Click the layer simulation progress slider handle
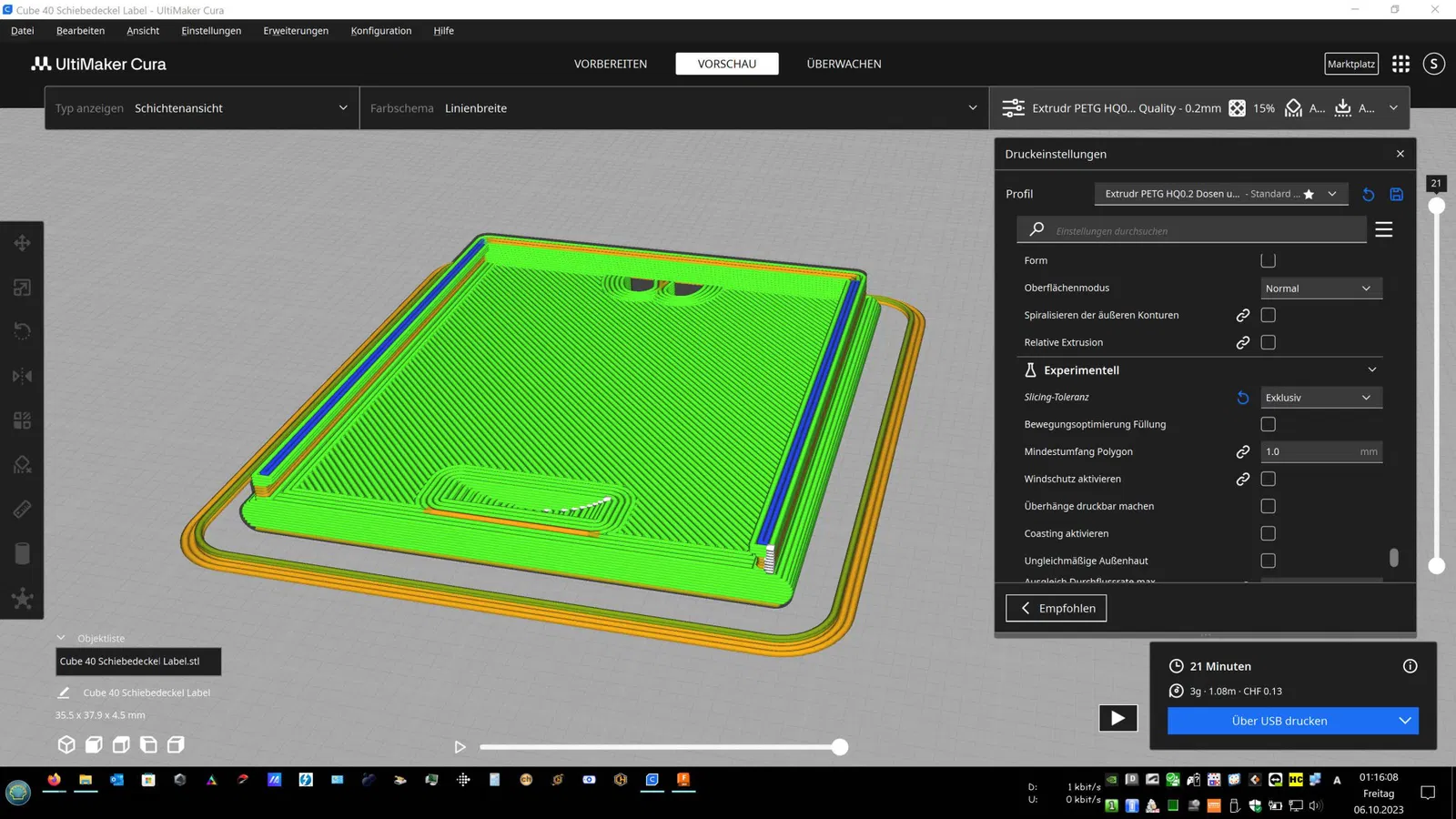The width and height of the screenshot is (1456, 819). [x=840, y=747]
